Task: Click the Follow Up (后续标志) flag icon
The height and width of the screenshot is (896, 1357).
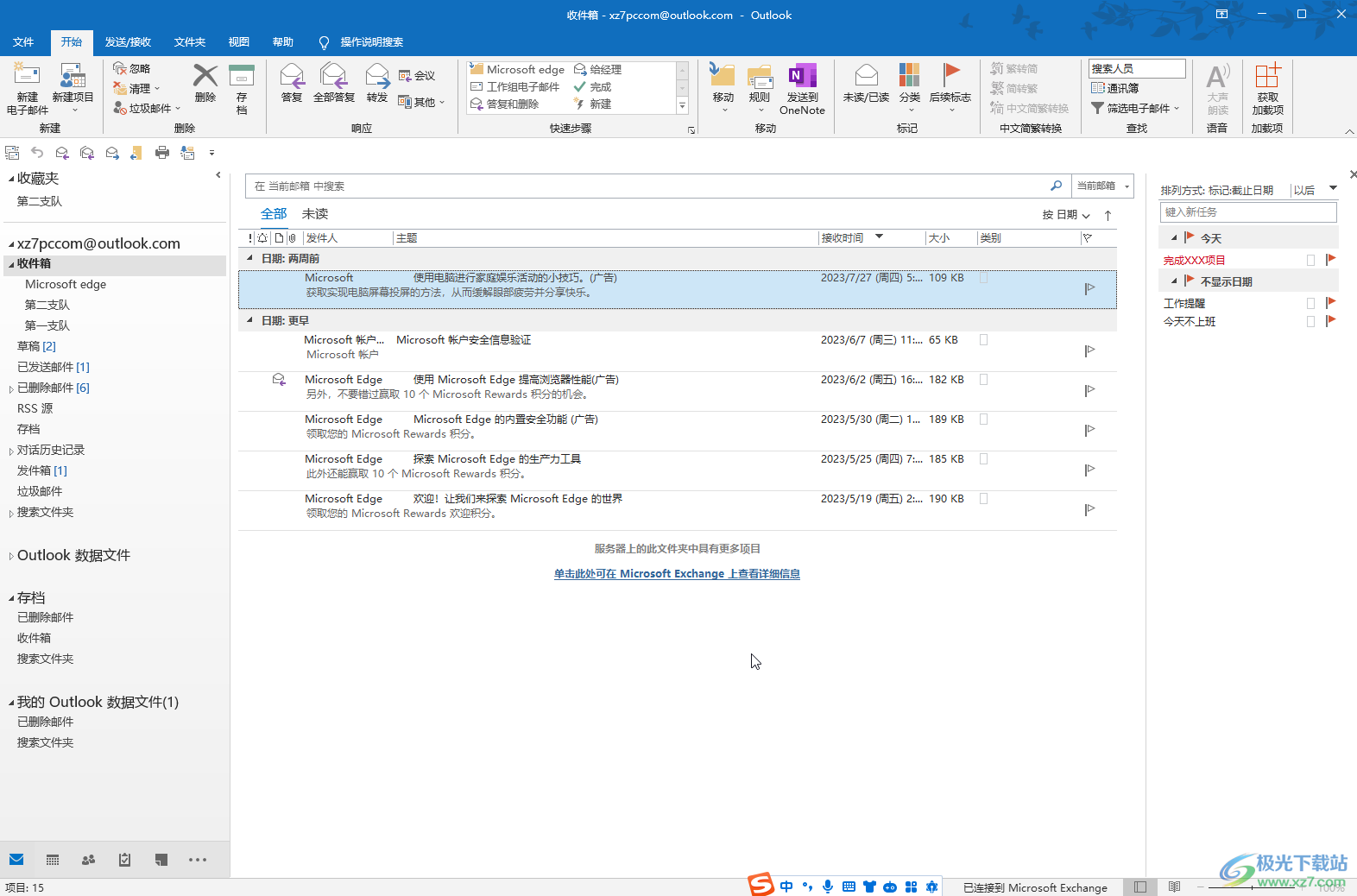Action: point(950,76)
